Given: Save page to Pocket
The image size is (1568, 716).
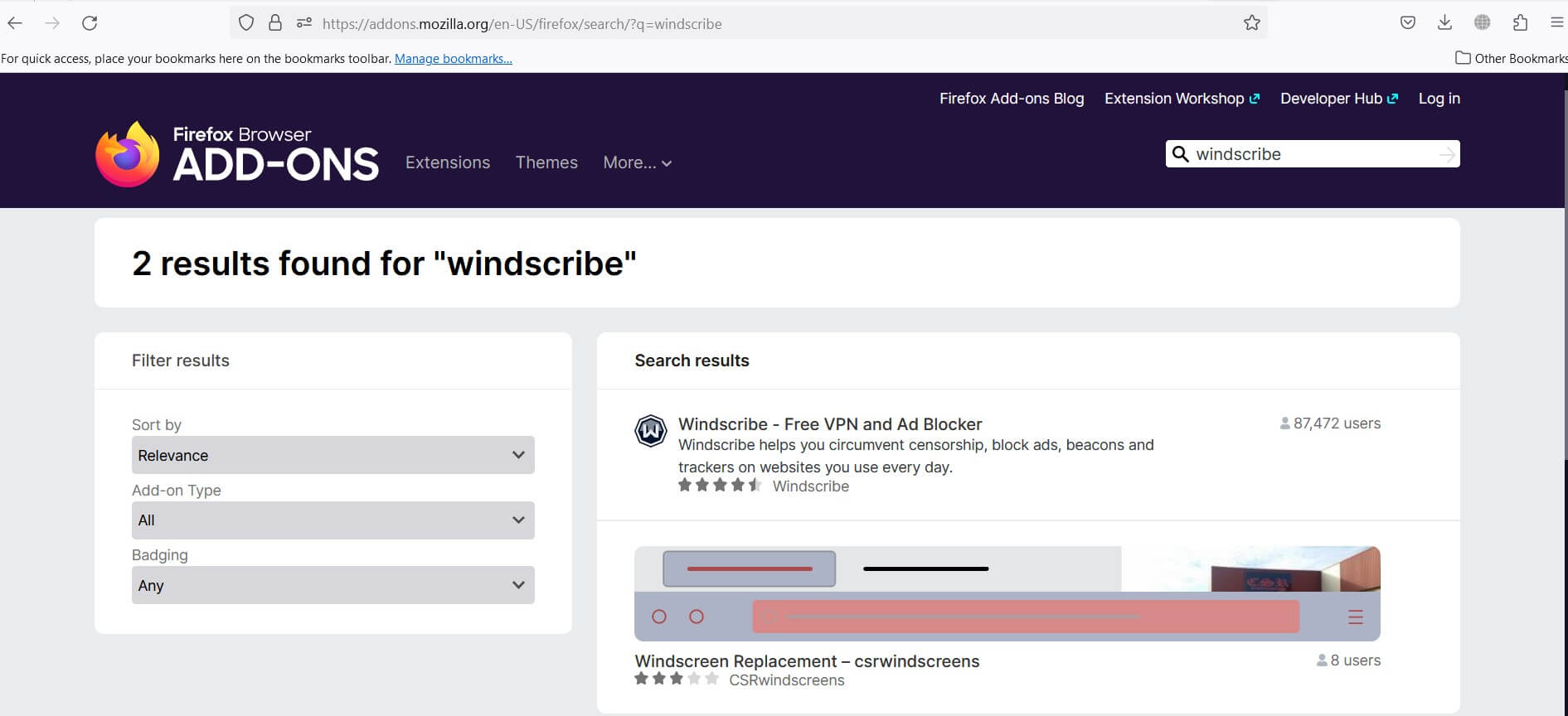Looking at the screenshot, I should pos(1408,23).
